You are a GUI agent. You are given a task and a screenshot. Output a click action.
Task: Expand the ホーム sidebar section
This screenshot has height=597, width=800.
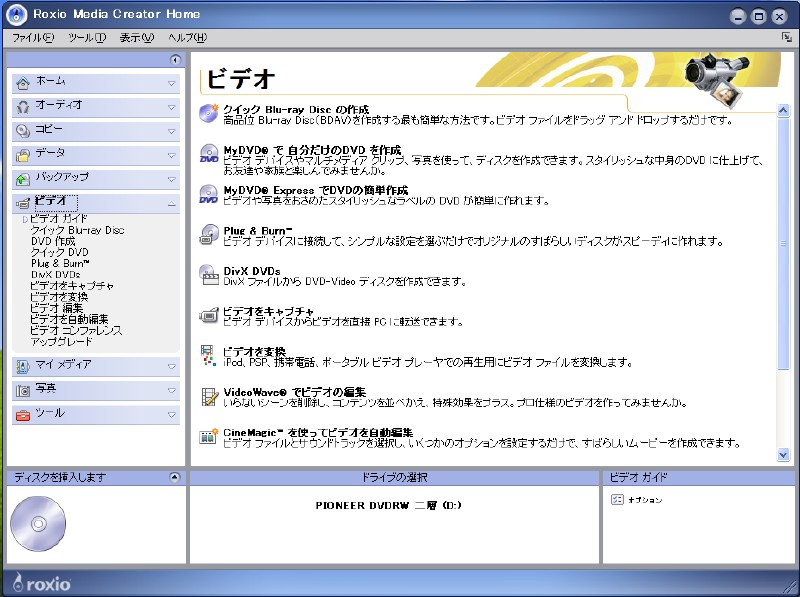171,82
